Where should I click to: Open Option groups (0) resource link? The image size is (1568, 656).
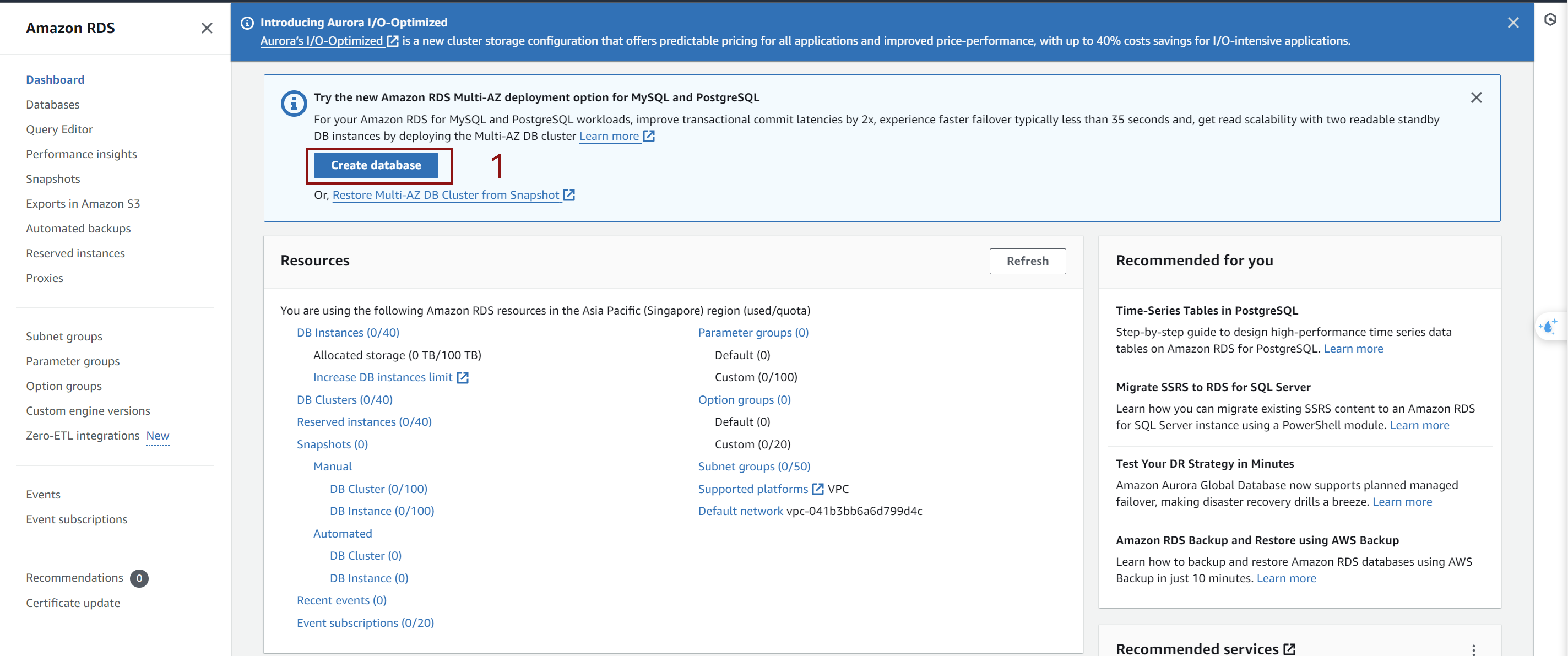pyautogui.click(x=744, y=400)
